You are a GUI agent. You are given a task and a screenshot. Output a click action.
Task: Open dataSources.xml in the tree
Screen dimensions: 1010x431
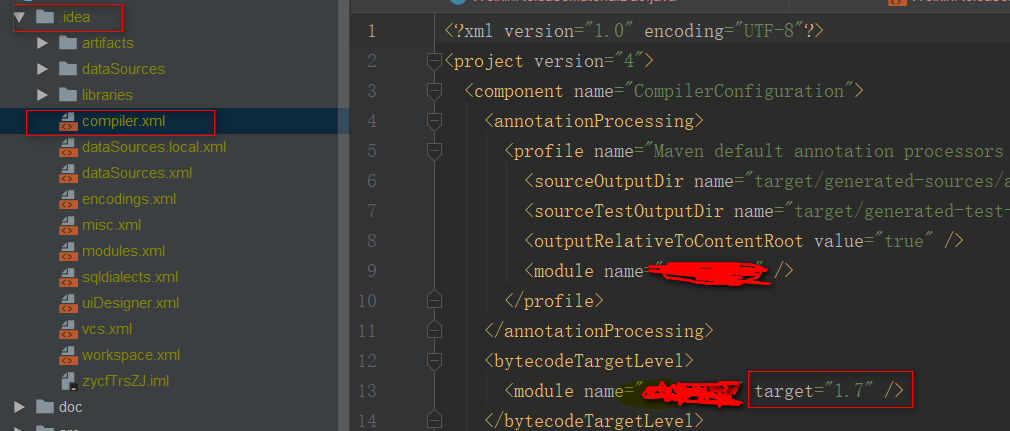point(137,173)
